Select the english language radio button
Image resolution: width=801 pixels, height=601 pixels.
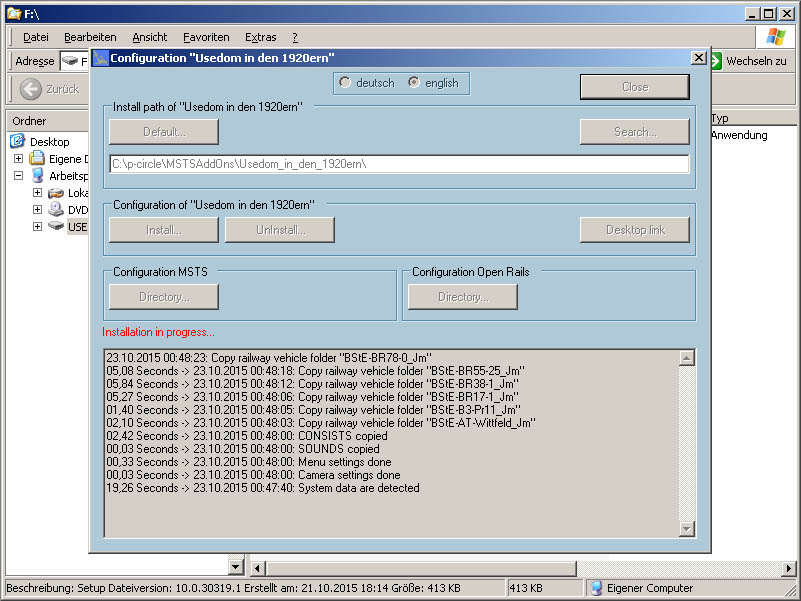tap(414, 83)
